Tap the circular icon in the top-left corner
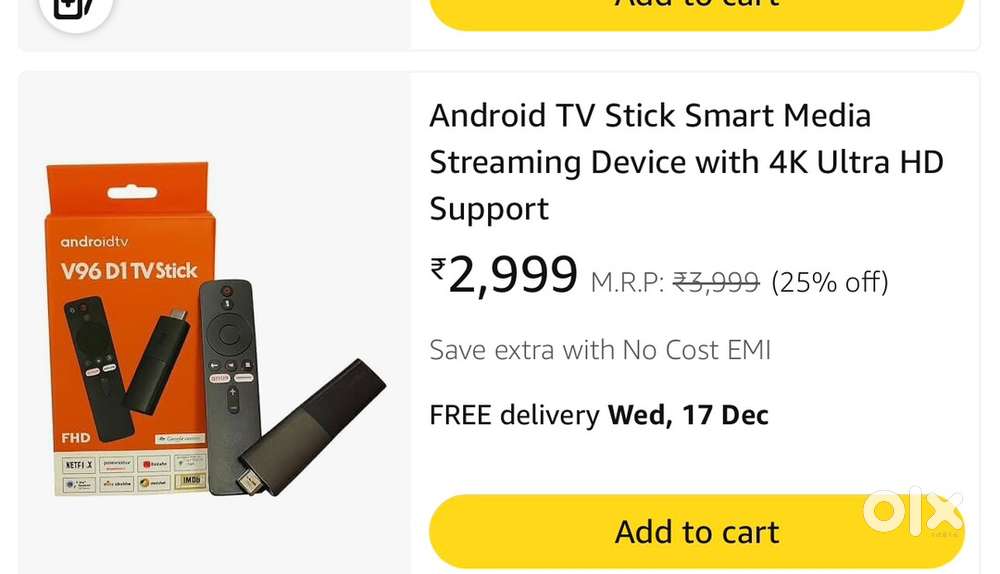The height and width of the screenshot is (574, 1000). (x=76, y=8)
